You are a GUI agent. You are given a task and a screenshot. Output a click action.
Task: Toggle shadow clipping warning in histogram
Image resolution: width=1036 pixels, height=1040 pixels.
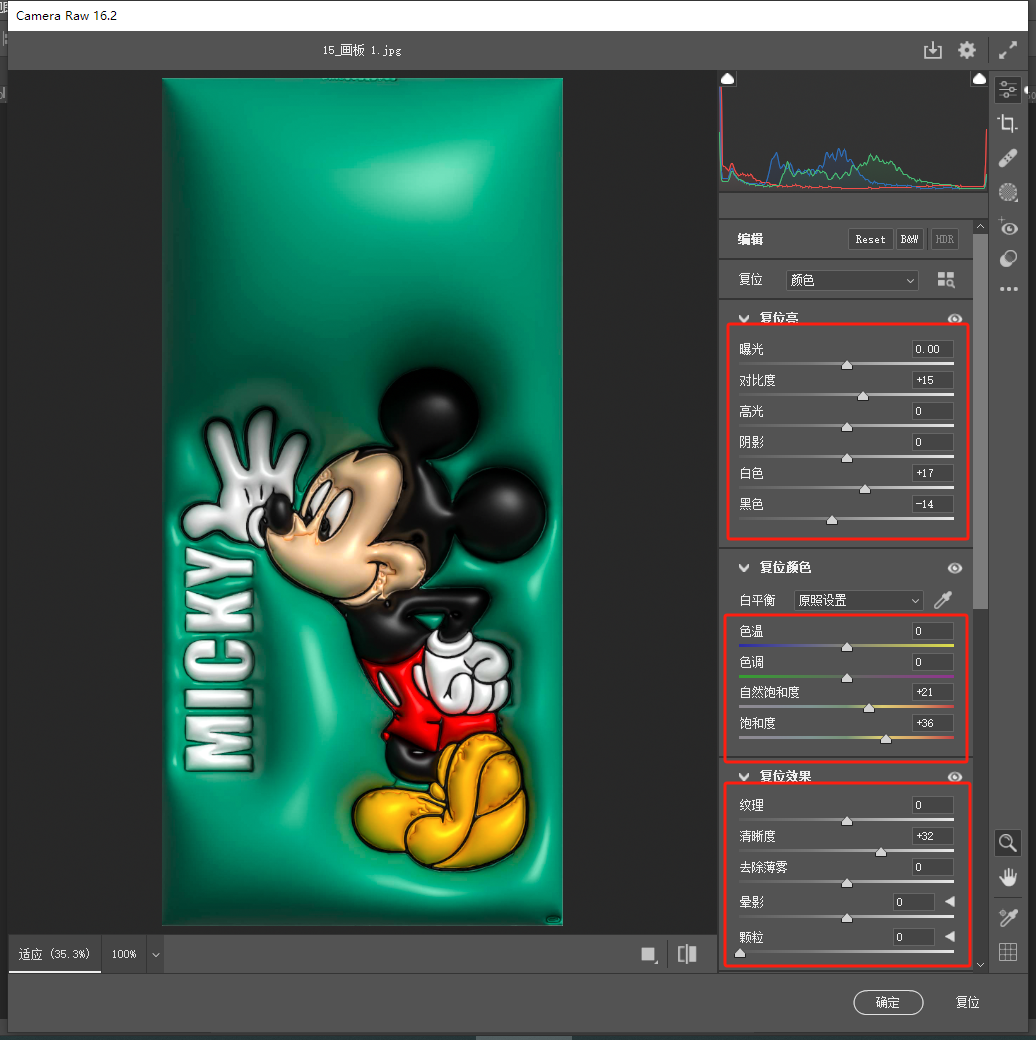[x=728, y=79]
